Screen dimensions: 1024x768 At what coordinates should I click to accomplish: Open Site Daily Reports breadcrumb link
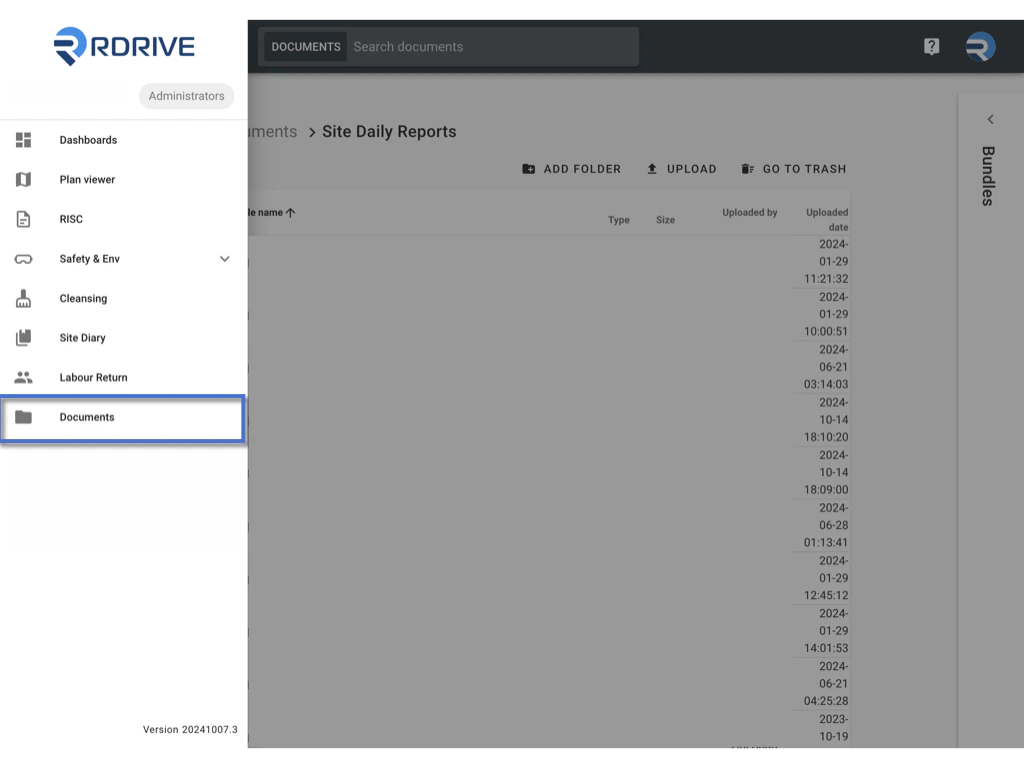tap(389, 131)
